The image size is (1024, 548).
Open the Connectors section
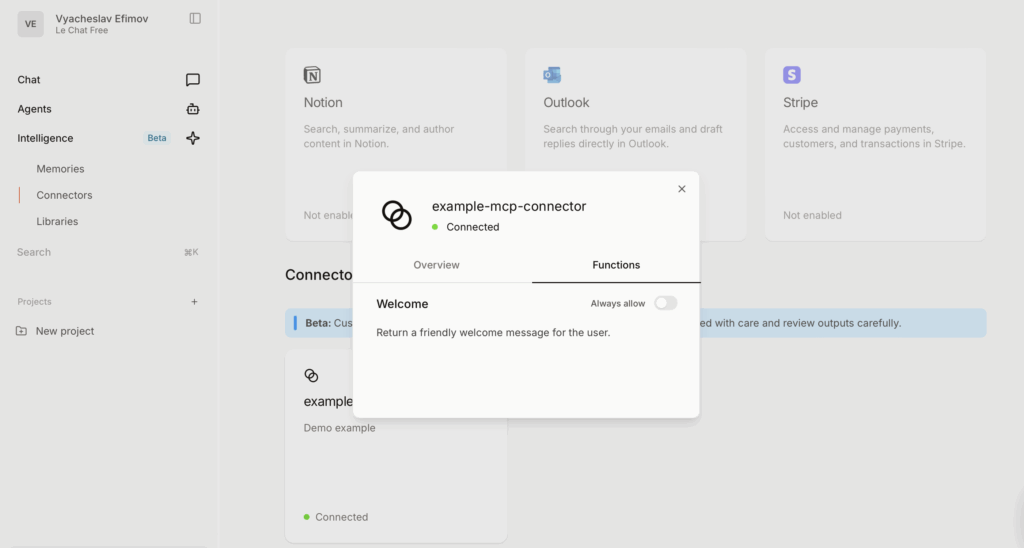click(64, 195)
